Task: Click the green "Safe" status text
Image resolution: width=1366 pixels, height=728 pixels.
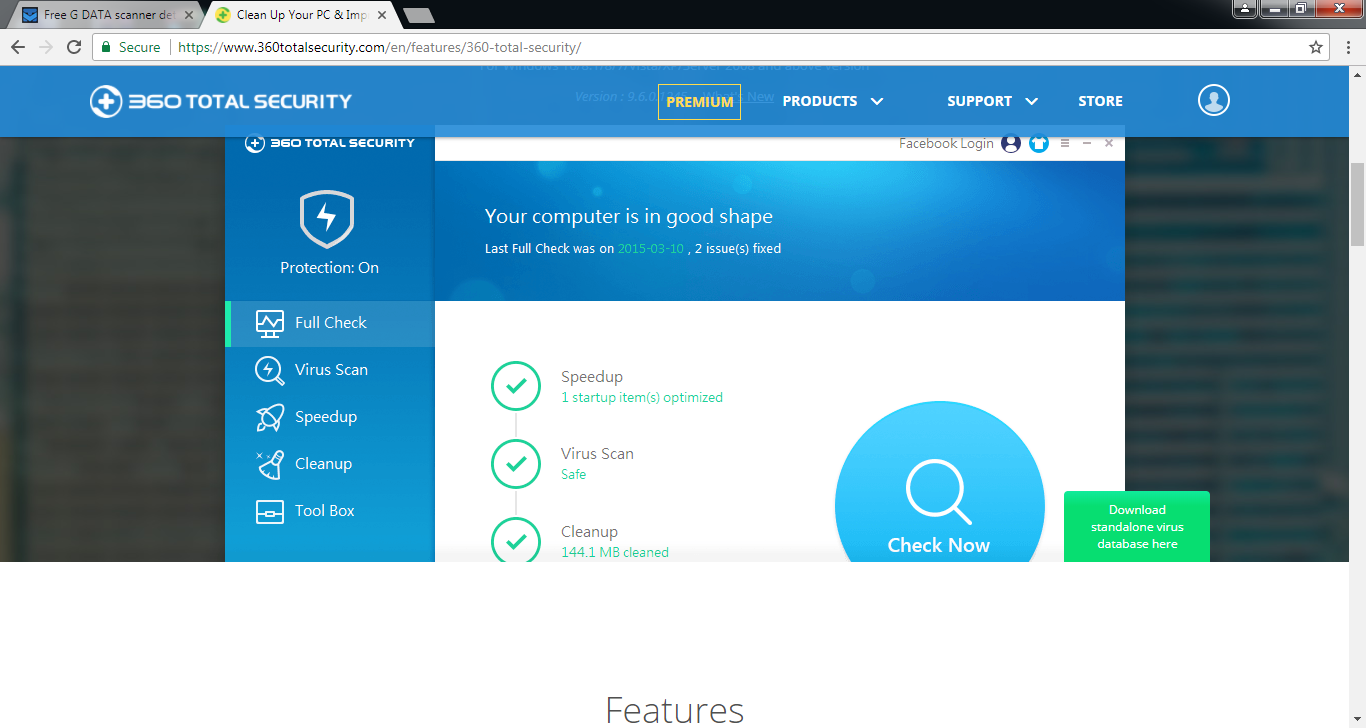Action: (574, 475)
